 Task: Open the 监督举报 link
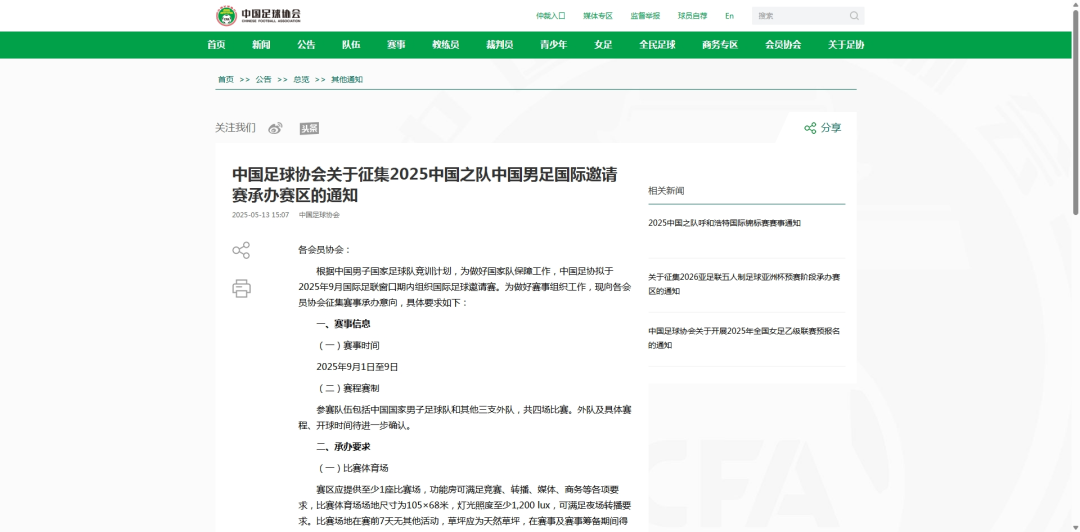[645, 16]
